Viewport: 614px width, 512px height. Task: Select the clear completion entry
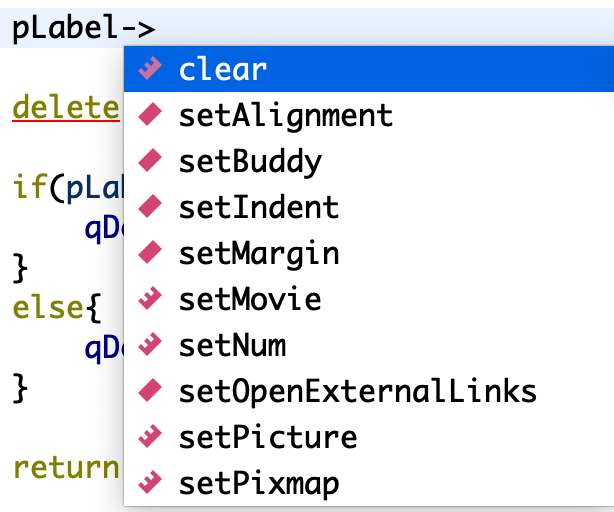(x=369, y=69)
